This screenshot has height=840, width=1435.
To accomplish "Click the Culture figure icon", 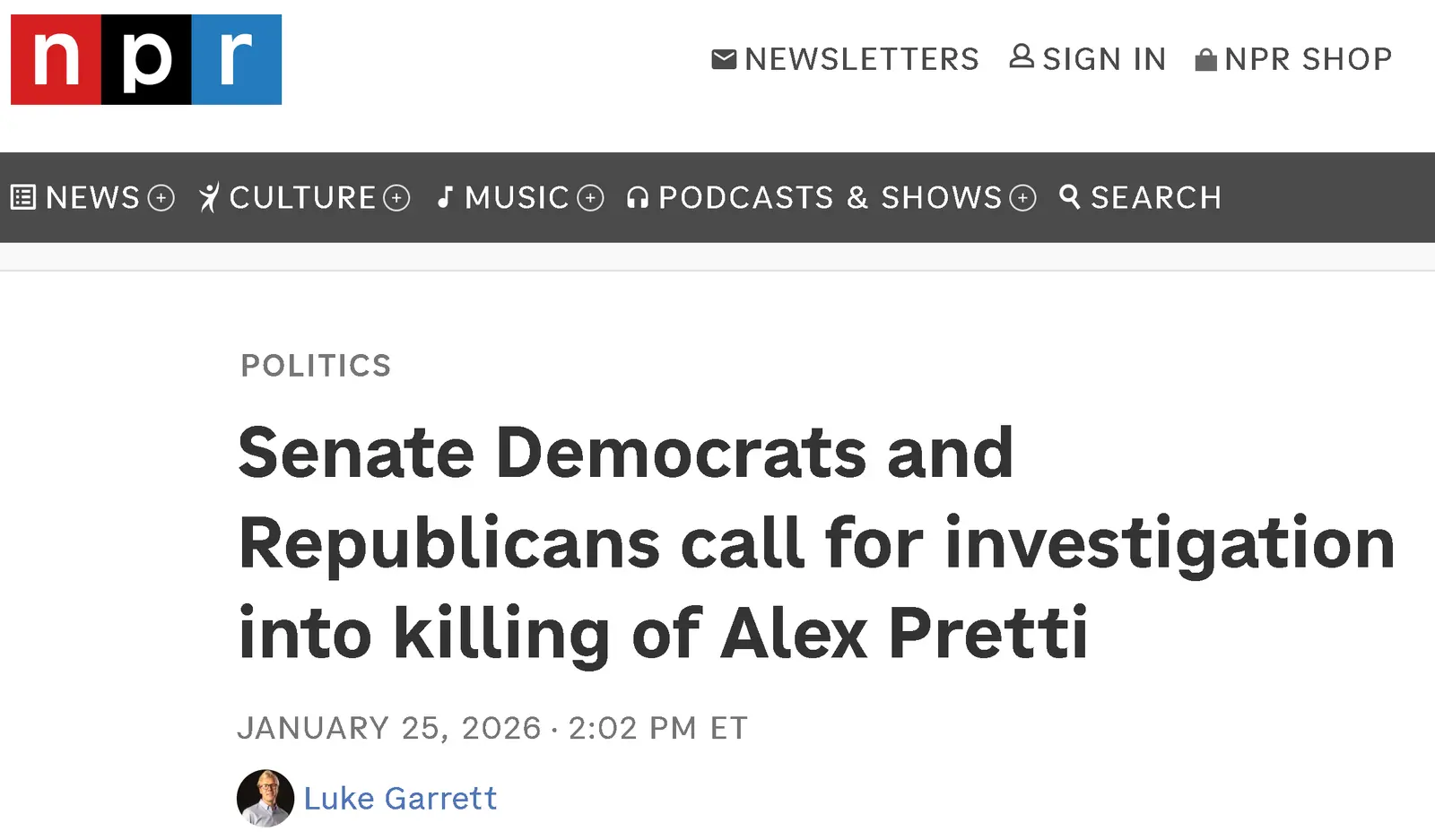I will (x=209, y=197).
